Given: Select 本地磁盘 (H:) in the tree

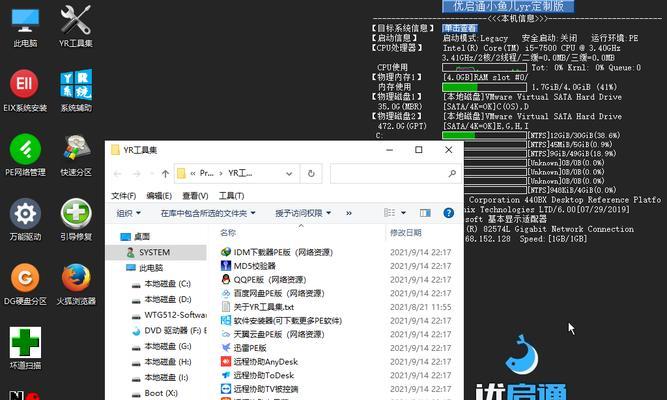Looking at the screenshot, I should tap(168, 362).
